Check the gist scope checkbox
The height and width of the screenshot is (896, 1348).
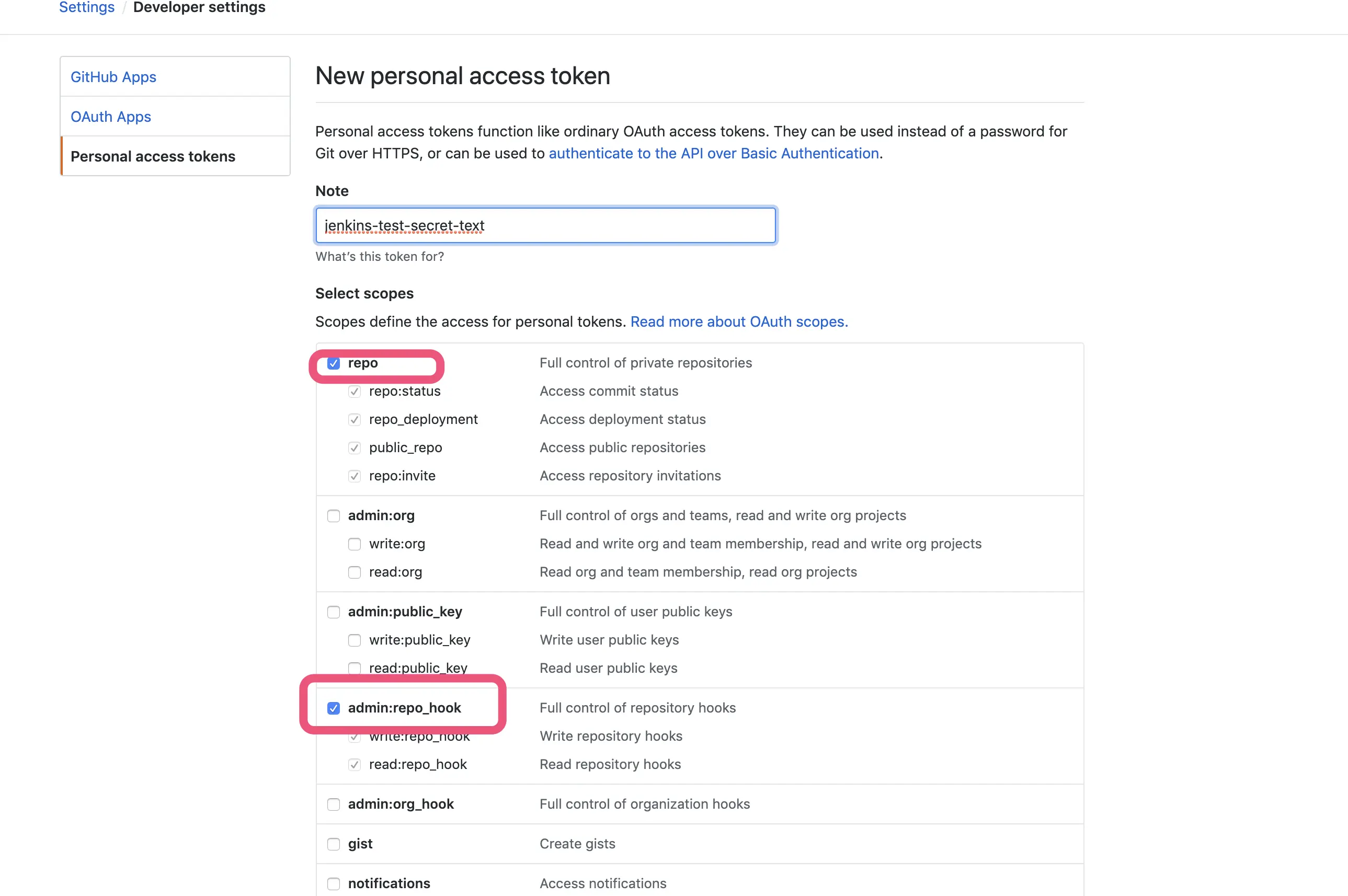pos(333,844)
